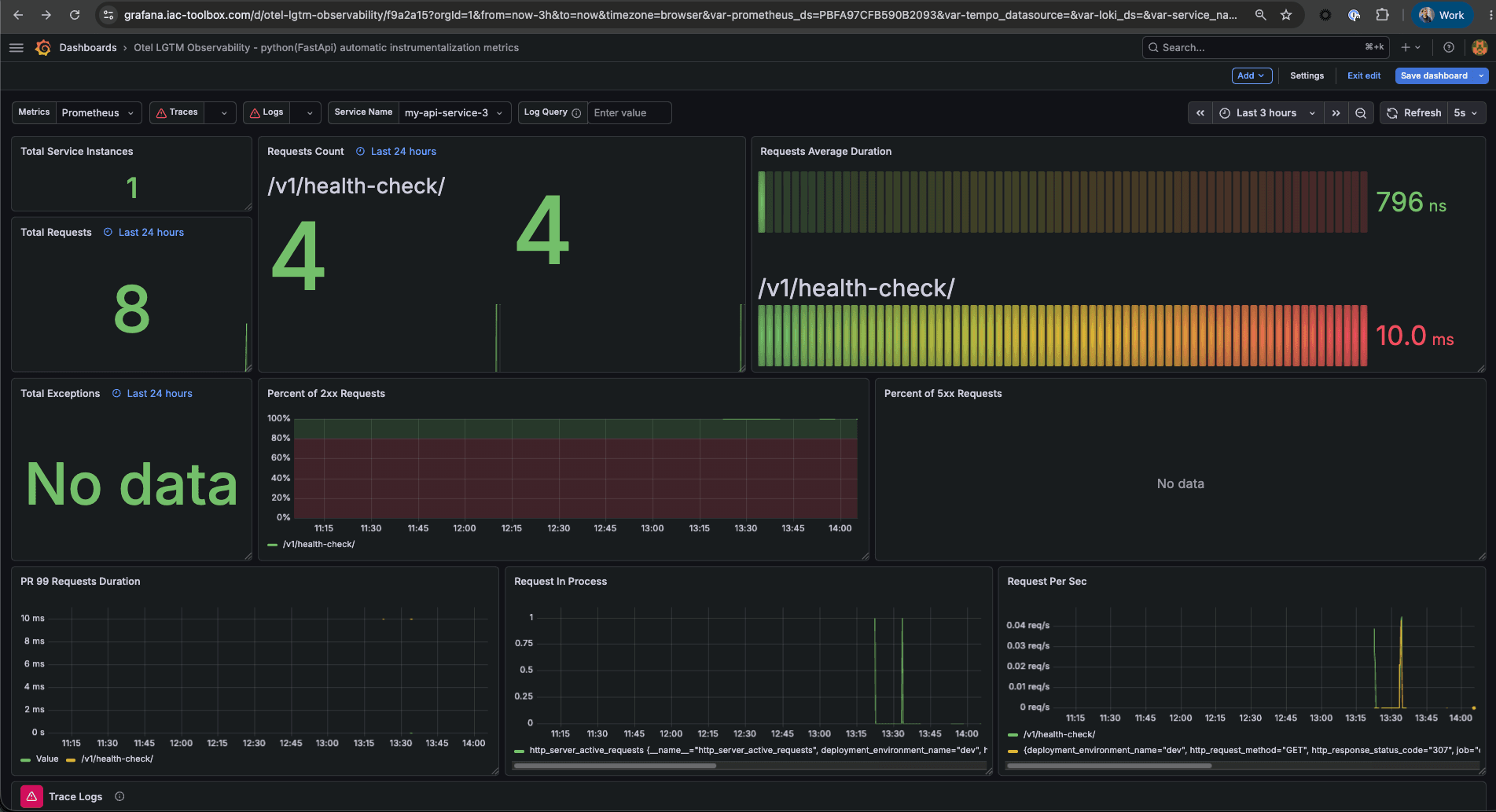Expand Save dashboard options arrow
Image resolution: width=1496 pixels, height=812 pixels.
(x=1481, y=76)
